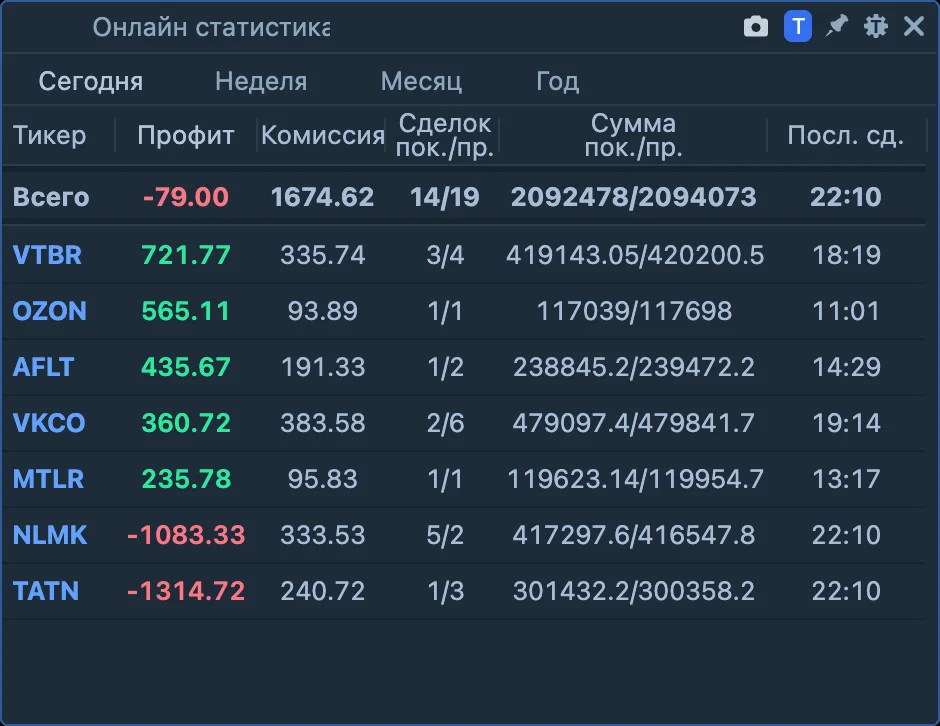The image size is (940, 726).
Task: Click VTBR last deal time 18:19
Action: (846, 255)
